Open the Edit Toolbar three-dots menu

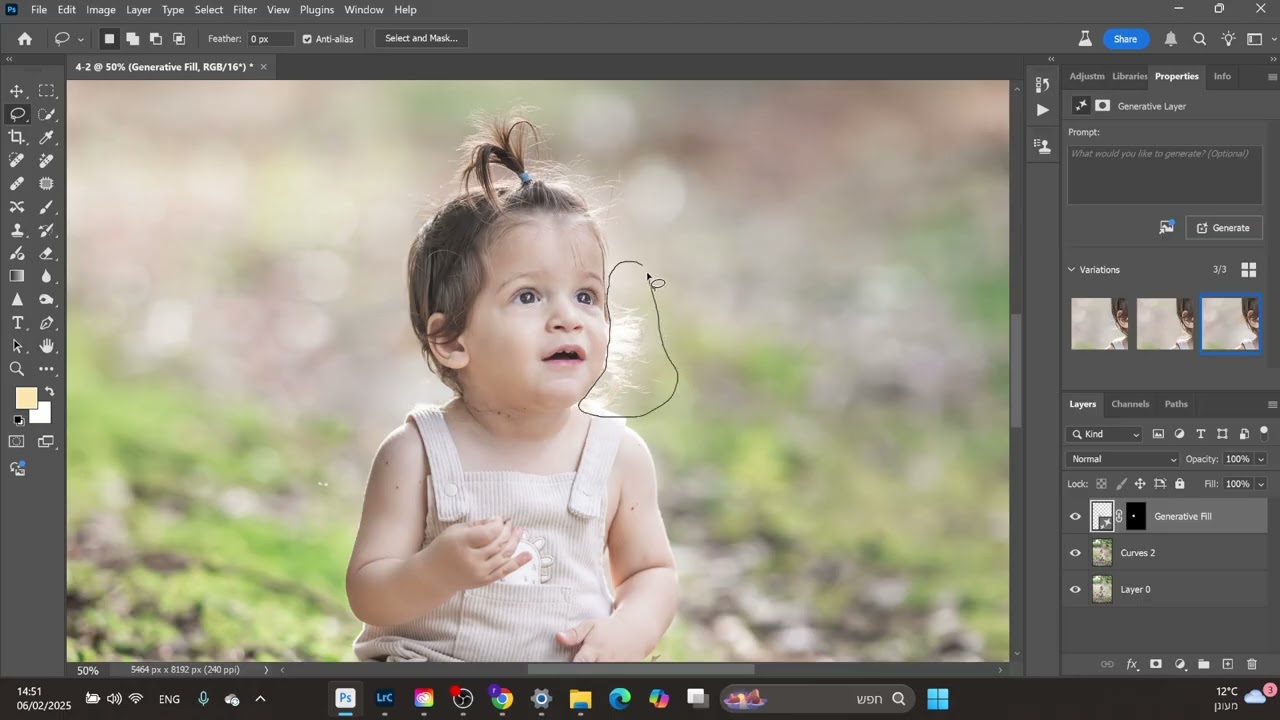tap(46, 369)
